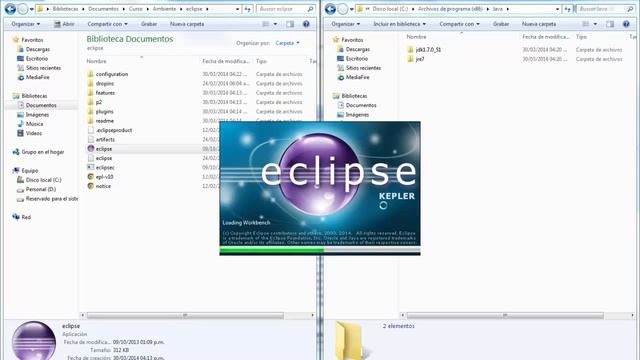Toggle preview pane icon in left window
640x360 pixels.
(x=290, y=24)
